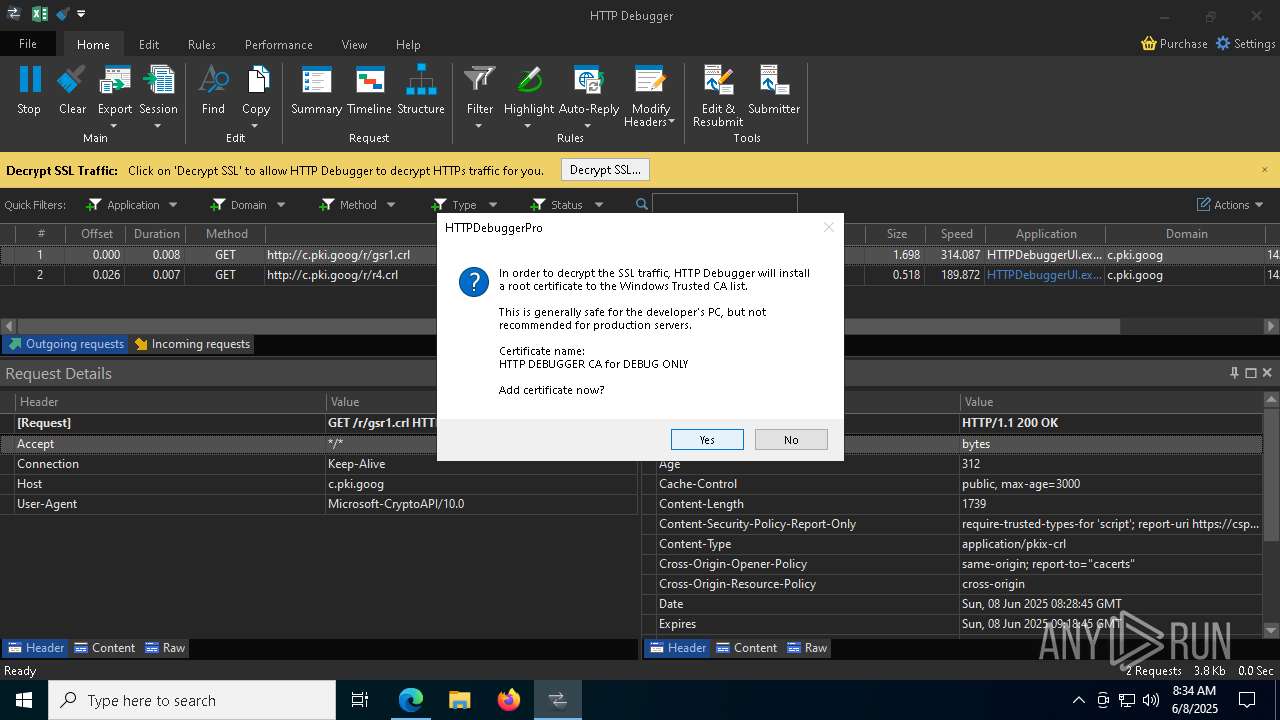The height and width of the screenshot is (720, 1280).
Task: Open the Excel icon in quick access bar
Action: 40,14
